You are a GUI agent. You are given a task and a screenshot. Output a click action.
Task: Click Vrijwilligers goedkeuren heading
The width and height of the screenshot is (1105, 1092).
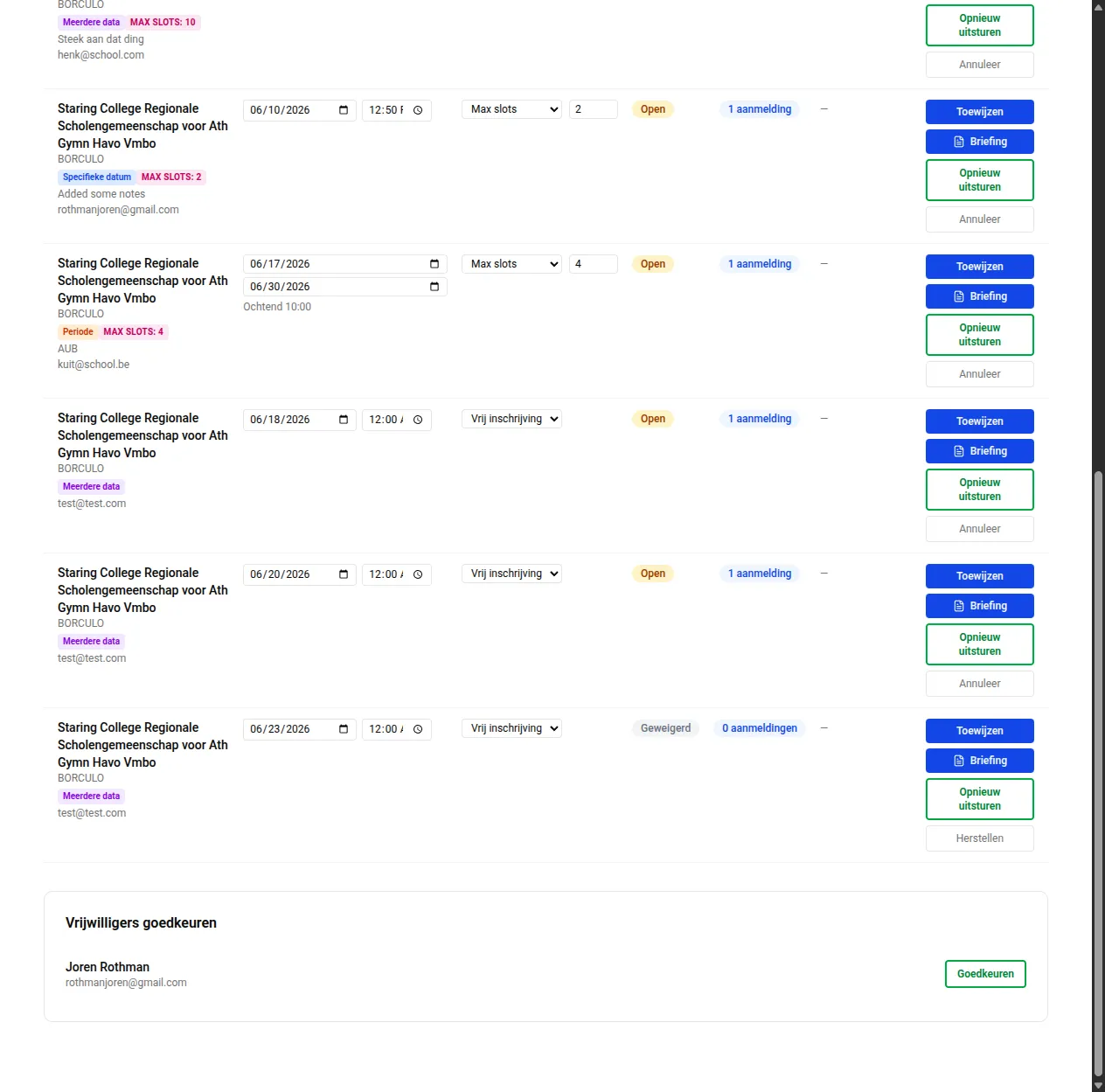click(x=141, y=923)
